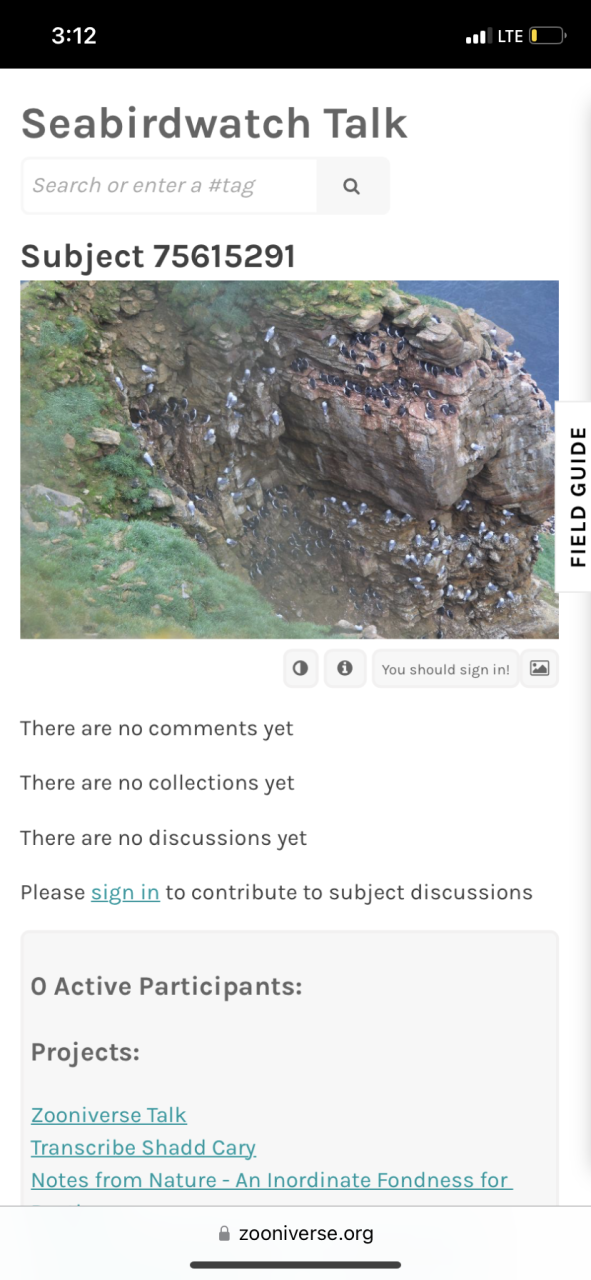Tap the LTE network indicator

510,36
